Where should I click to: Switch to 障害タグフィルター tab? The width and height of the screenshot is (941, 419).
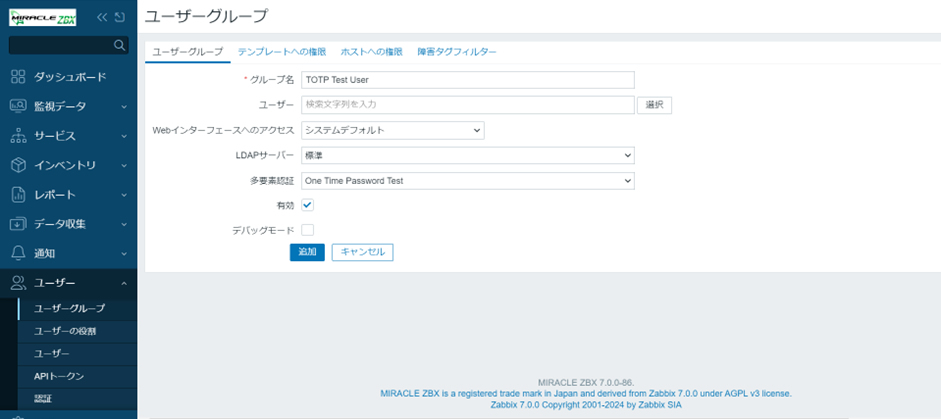point(457,52)
